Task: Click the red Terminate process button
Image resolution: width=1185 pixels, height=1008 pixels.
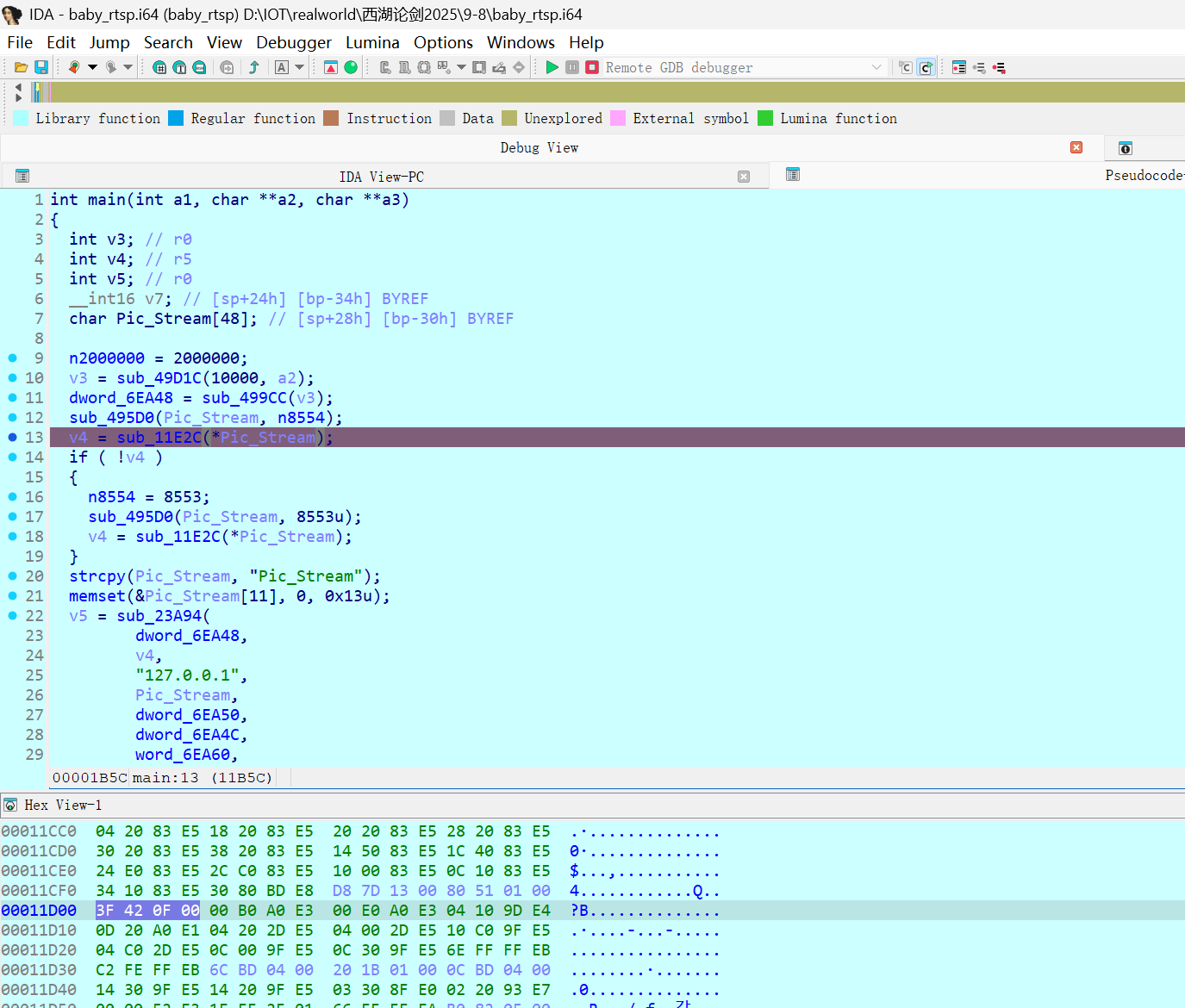Action: point(592,67)
